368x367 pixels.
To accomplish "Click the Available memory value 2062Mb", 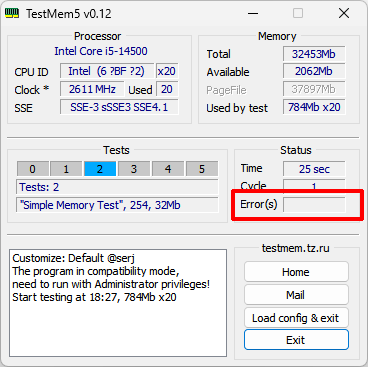I will click(x=314, y=71).
